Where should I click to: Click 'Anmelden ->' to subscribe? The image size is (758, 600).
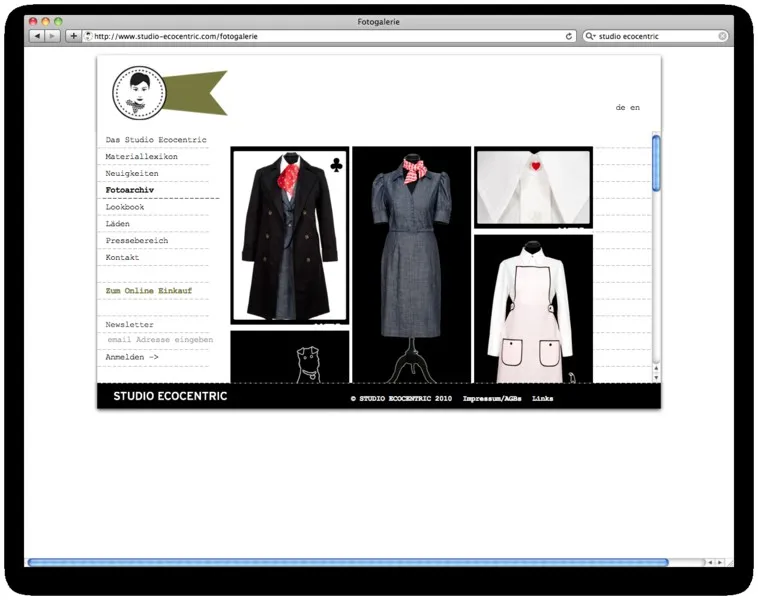[131, 357]
